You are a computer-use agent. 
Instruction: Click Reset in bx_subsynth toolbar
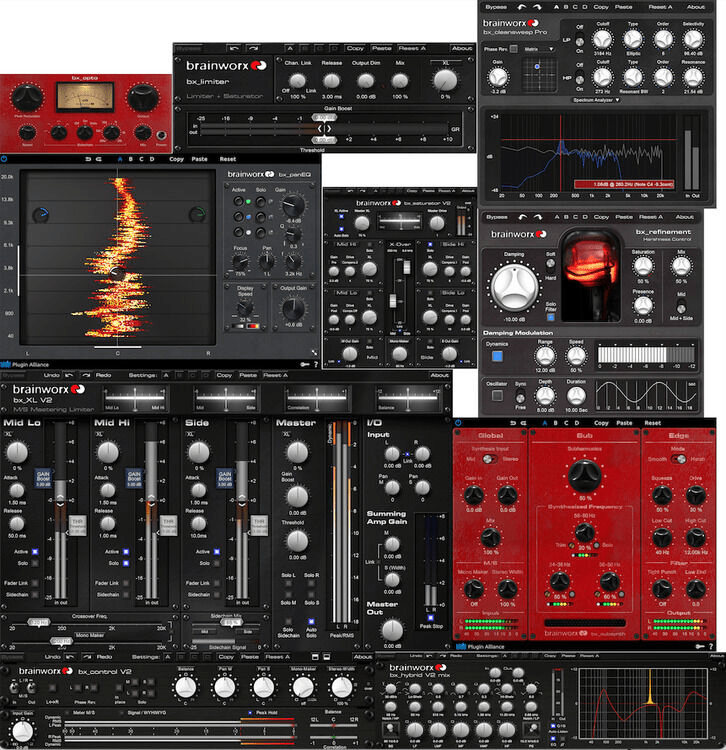pos(652,423)
